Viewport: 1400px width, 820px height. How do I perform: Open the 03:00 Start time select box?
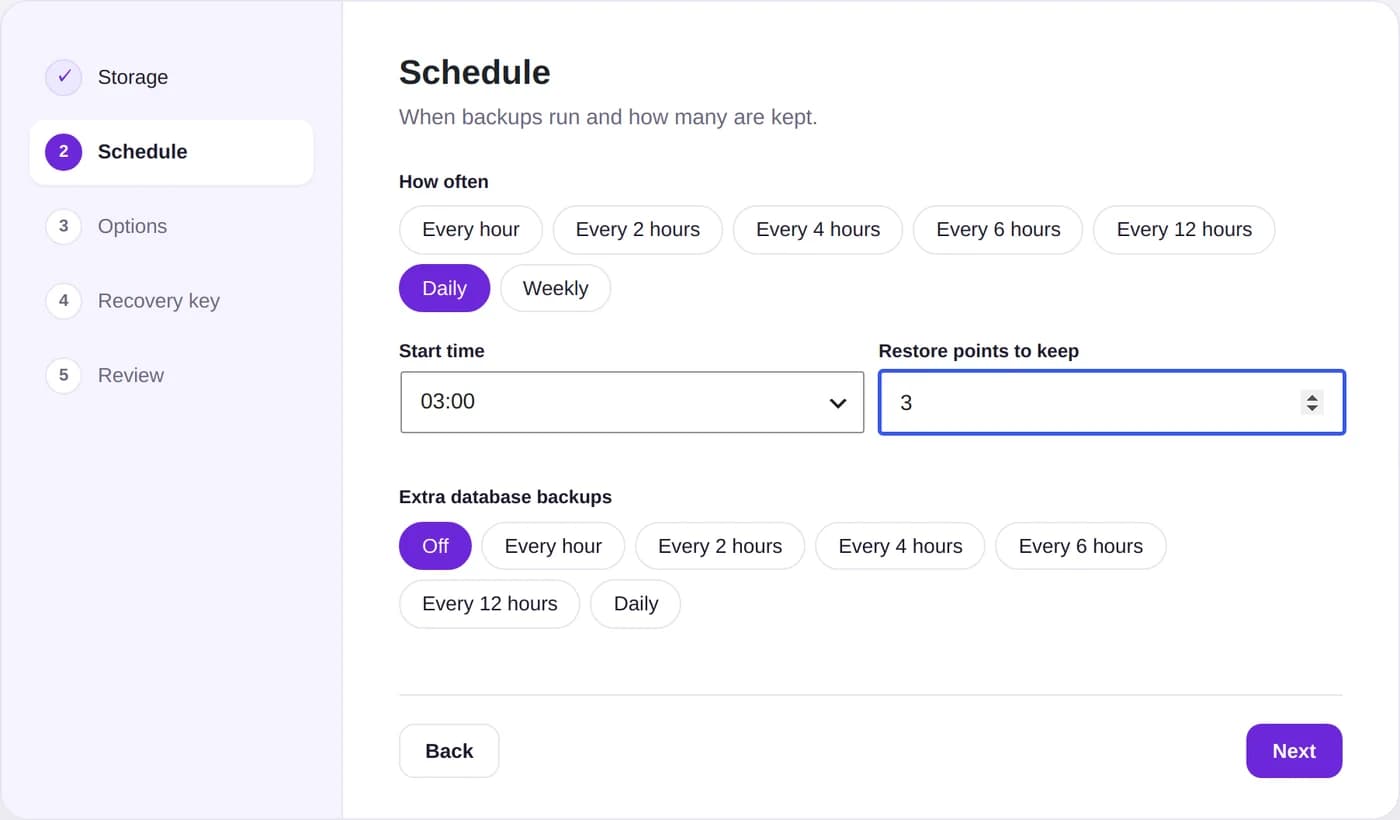click(x=632, y=402)
